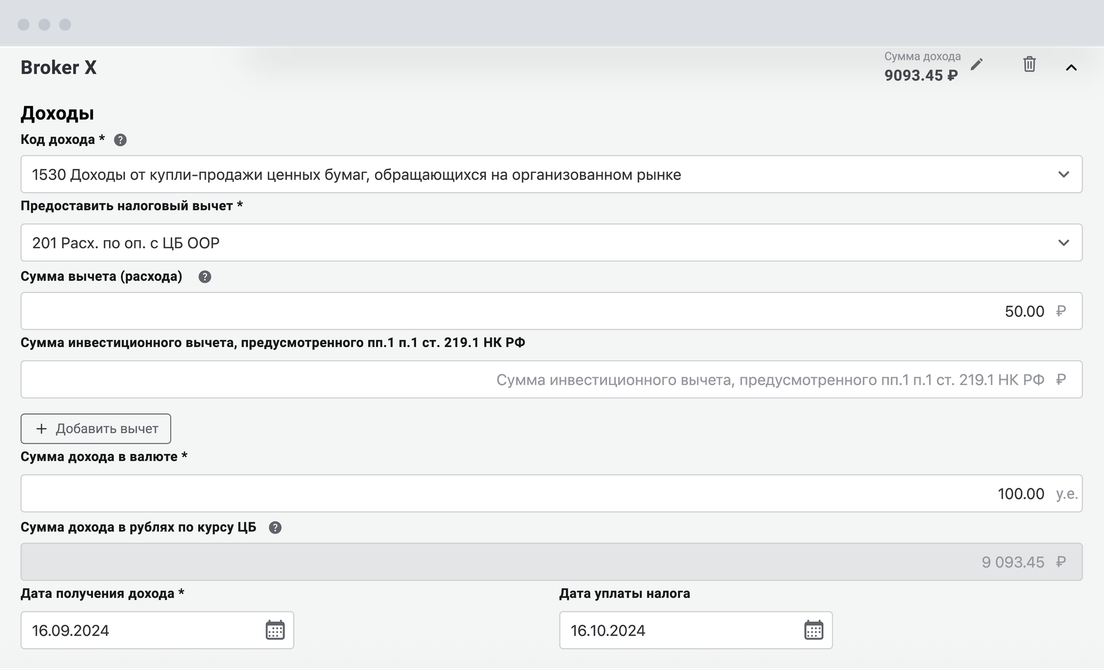
Task: Collapse the Broker X section chevron
Action: pyautogui.click(x=1071, y=68)
